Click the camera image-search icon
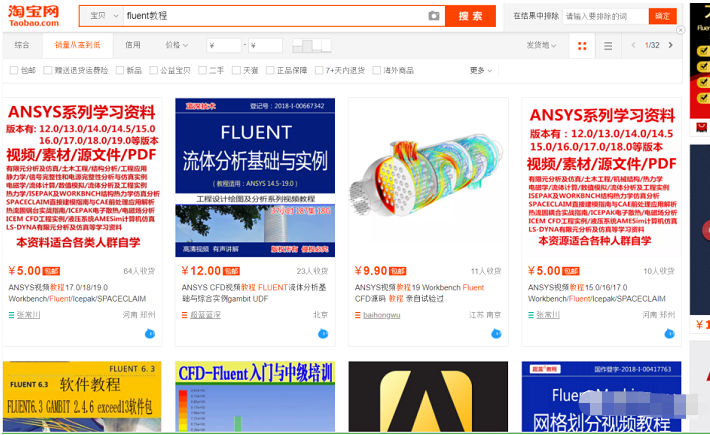710x435 pixels. click(434, 16)
